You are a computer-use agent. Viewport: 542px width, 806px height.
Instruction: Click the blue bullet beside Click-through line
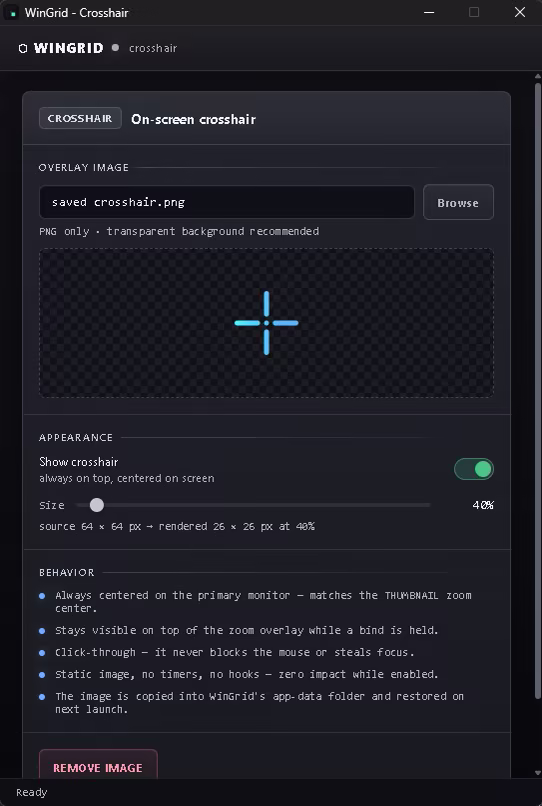tap(42, 652)
